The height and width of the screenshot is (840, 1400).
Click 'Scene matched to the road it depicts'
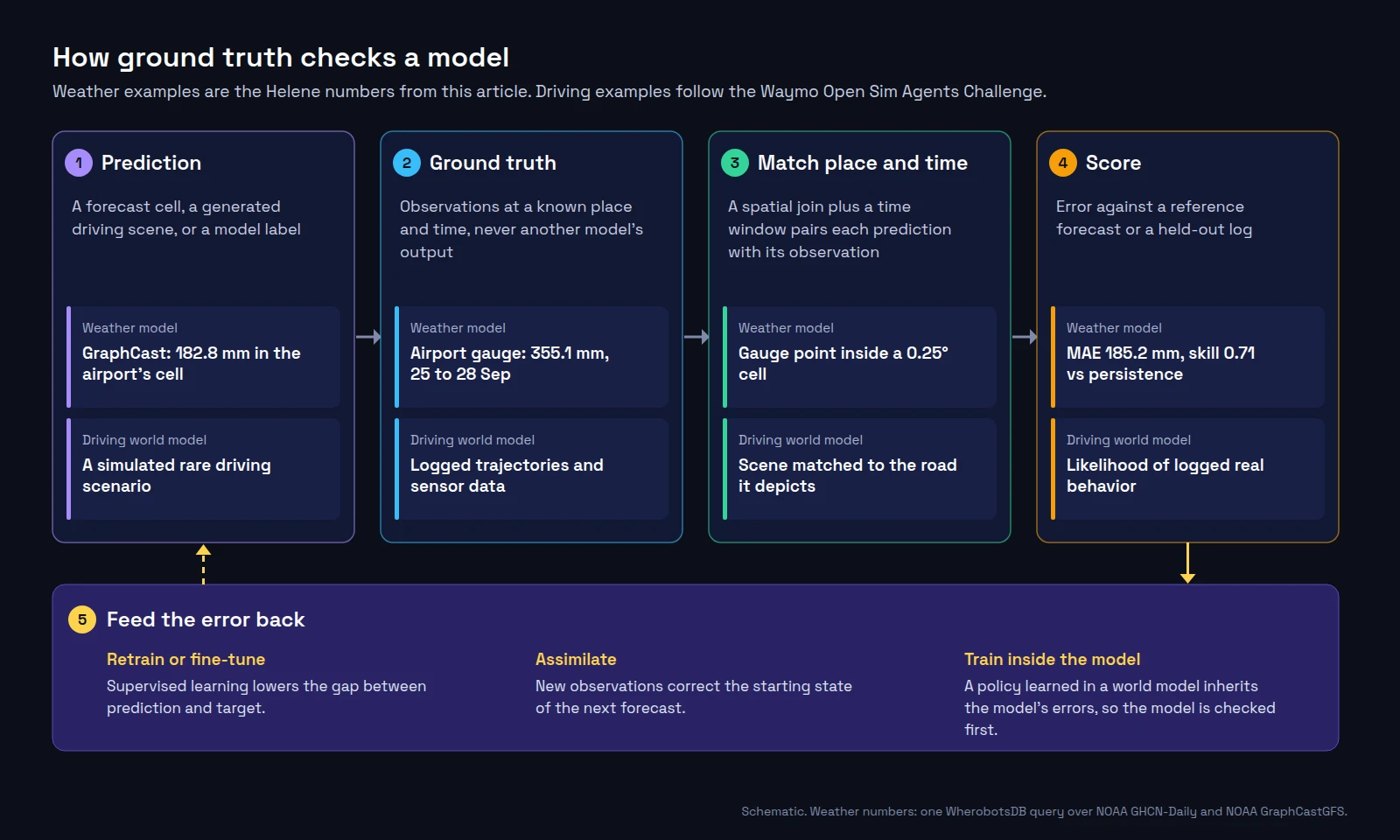848,475
